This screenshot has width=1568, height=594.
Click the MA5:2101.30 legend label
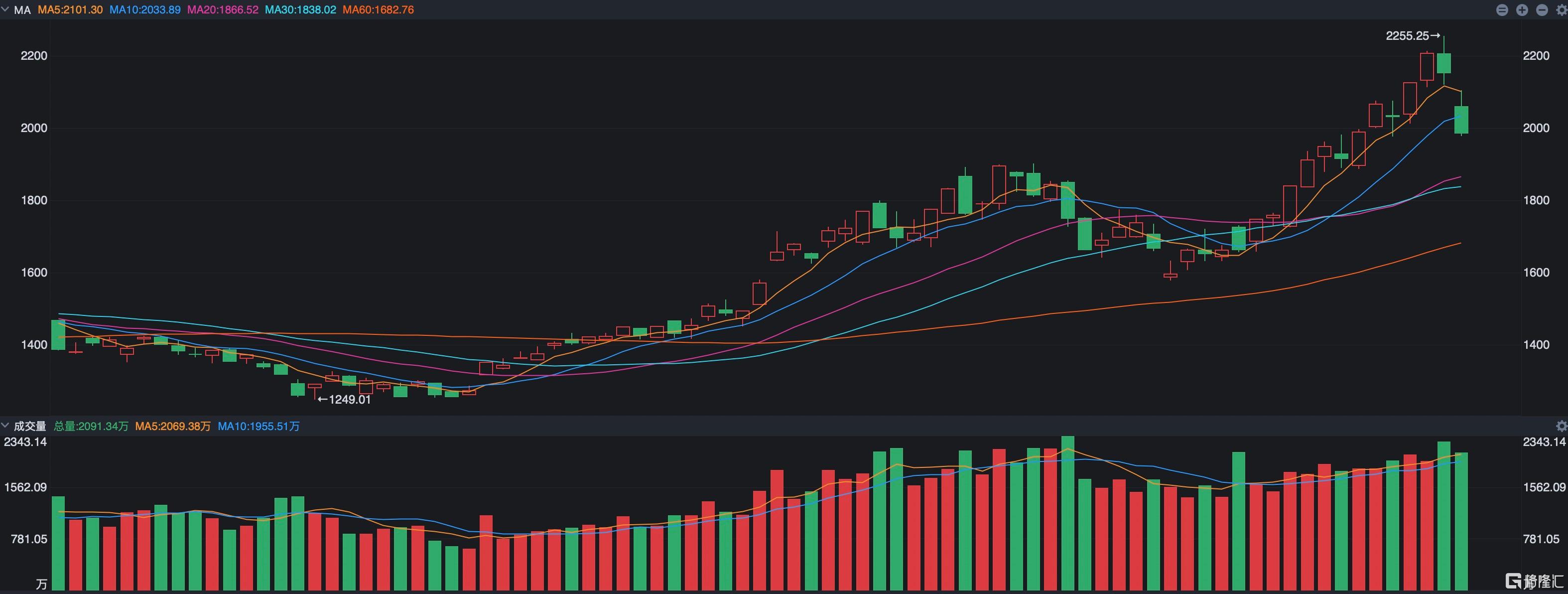pyautogui.click(x=70, y=10)
